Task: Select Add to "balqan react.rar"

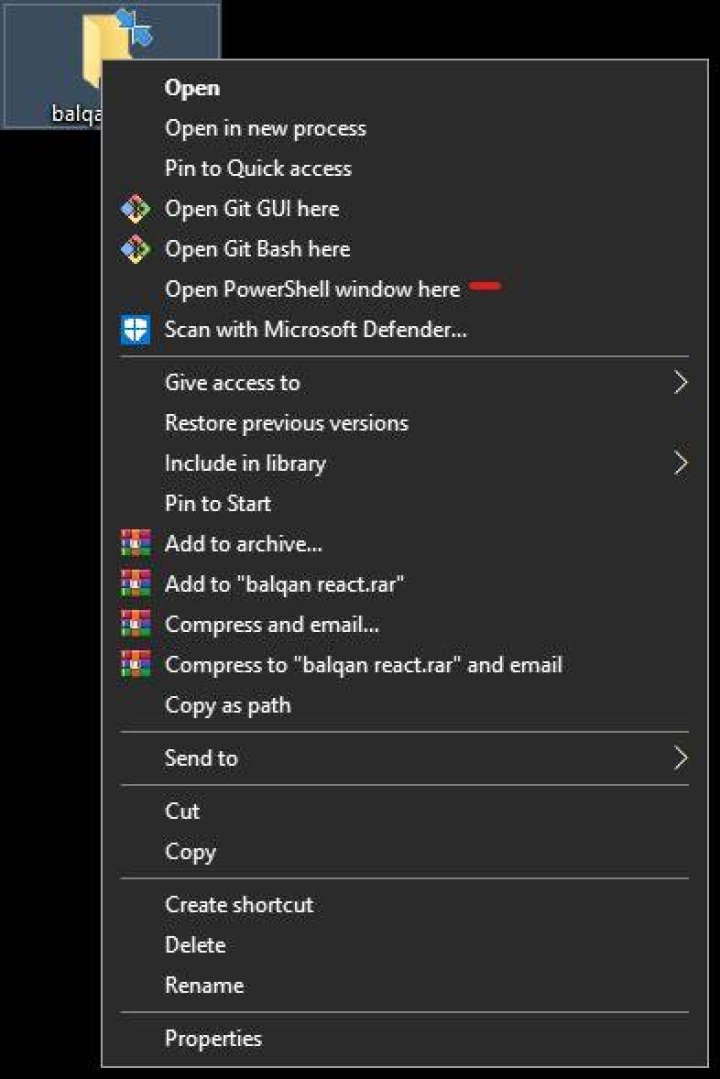Action: pyautogui.click(x=405, y=584)
